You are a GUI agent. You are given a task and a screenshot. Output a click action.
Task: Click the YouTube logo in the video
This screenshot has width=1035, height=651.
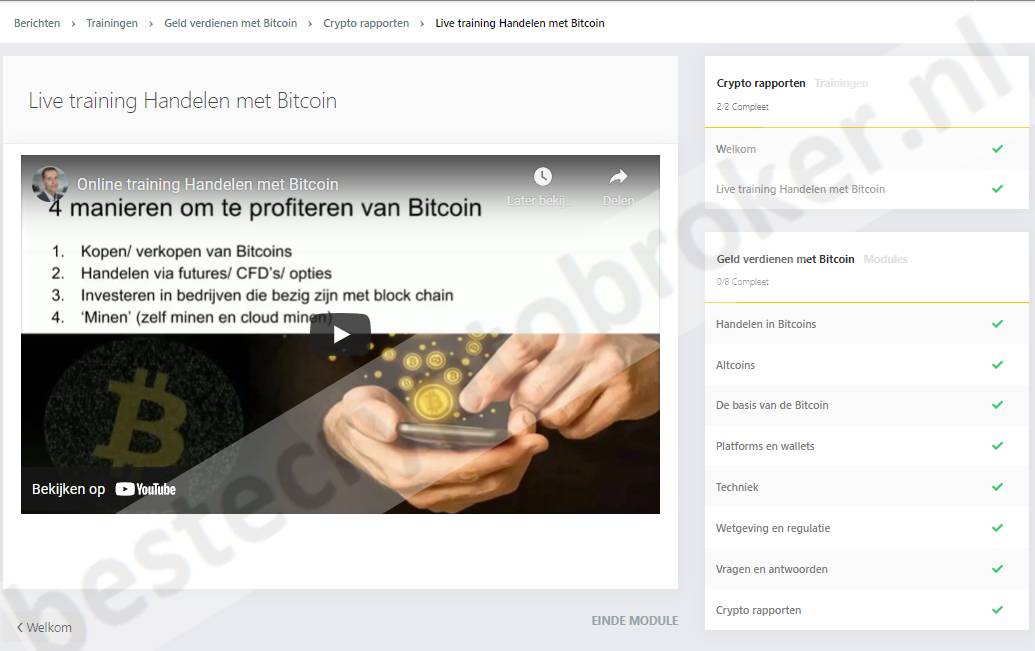click(x=145, y=489)
